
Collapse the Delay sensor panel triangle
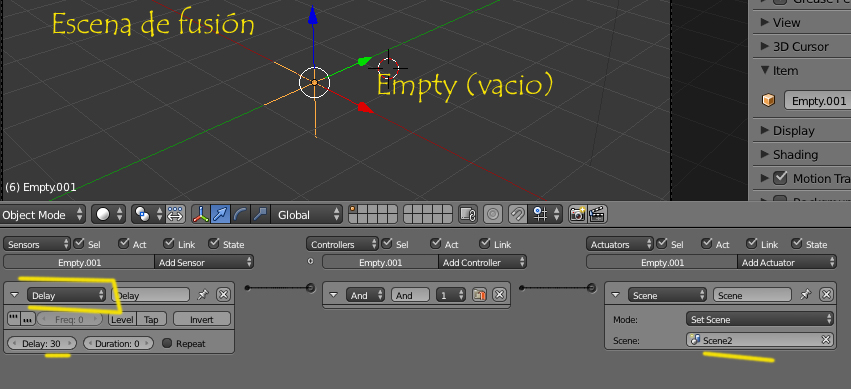pos(15,295)
